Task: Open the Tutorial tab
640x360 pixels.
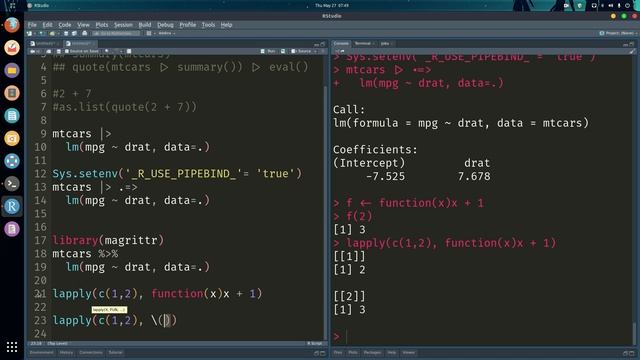Action: (x=116, y=353)
